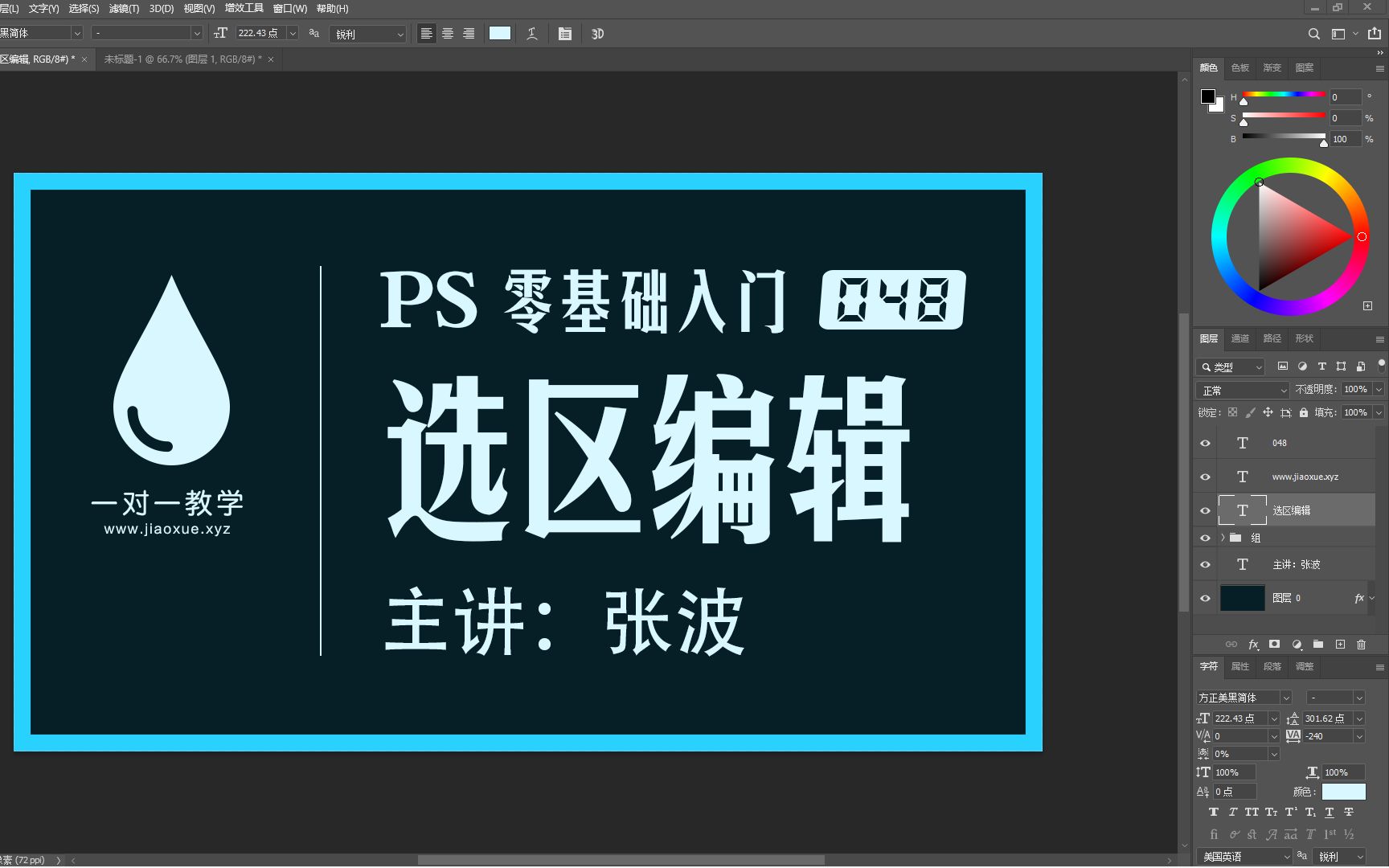Toggle faux italic in Character panel
1389x868 pixels.
point(1232,812)
